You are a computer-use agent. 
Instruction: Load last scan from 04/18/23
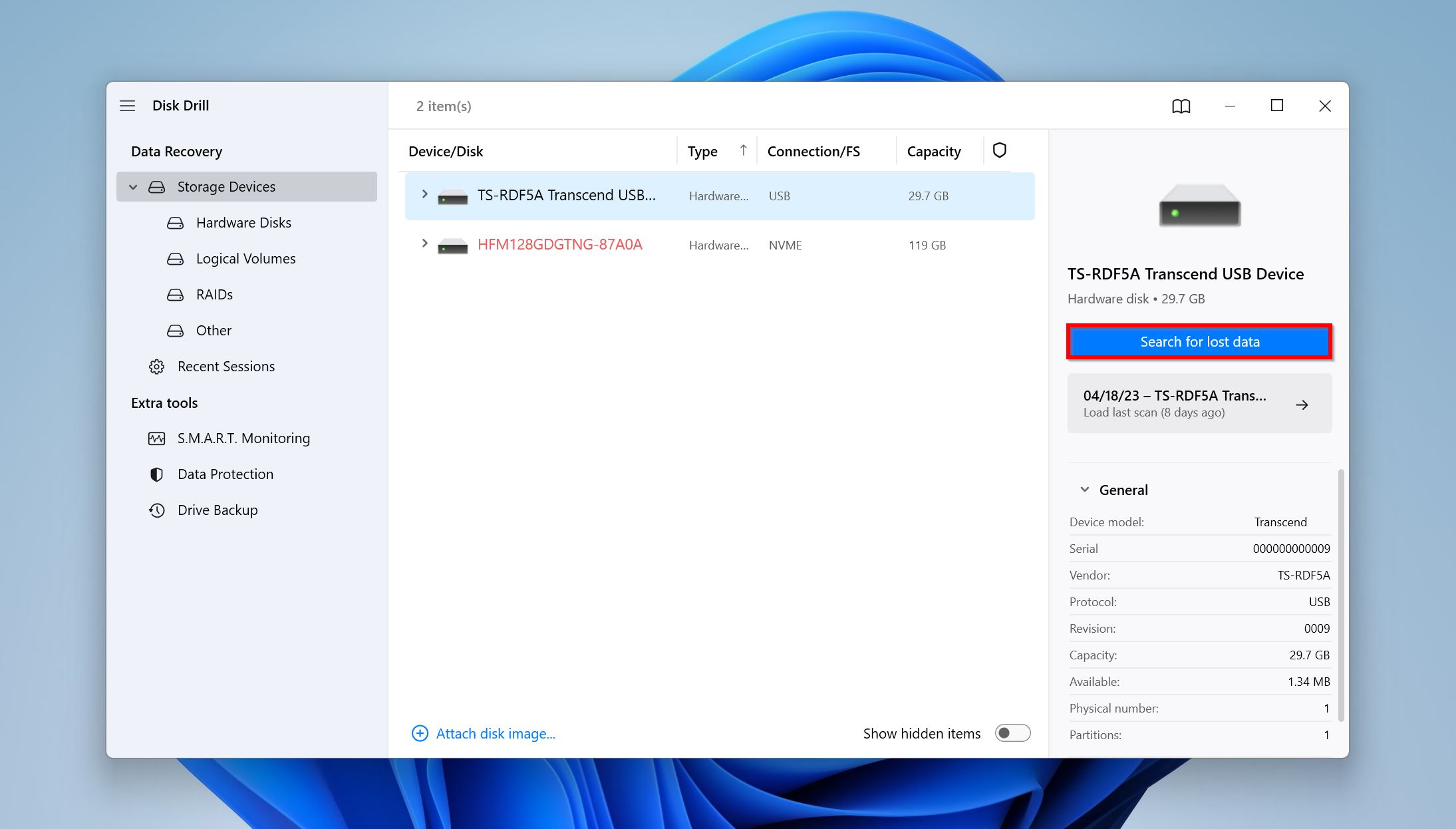tap(1198, 403)
